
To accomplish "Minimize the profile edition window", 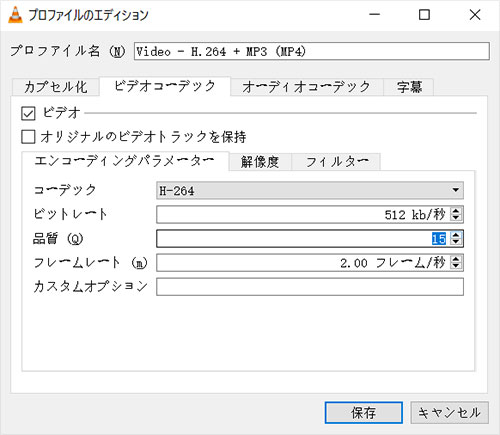I will [375, 15].
